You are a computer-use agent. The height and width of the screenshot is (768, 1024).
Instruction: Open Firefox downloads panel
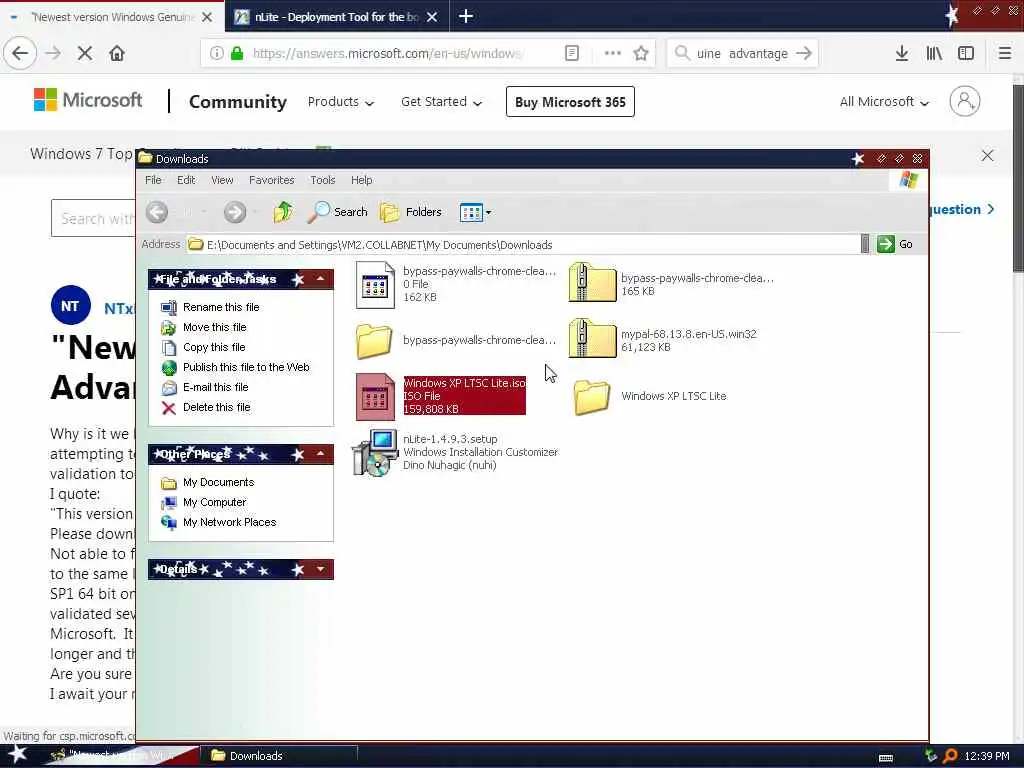[902, 54]
